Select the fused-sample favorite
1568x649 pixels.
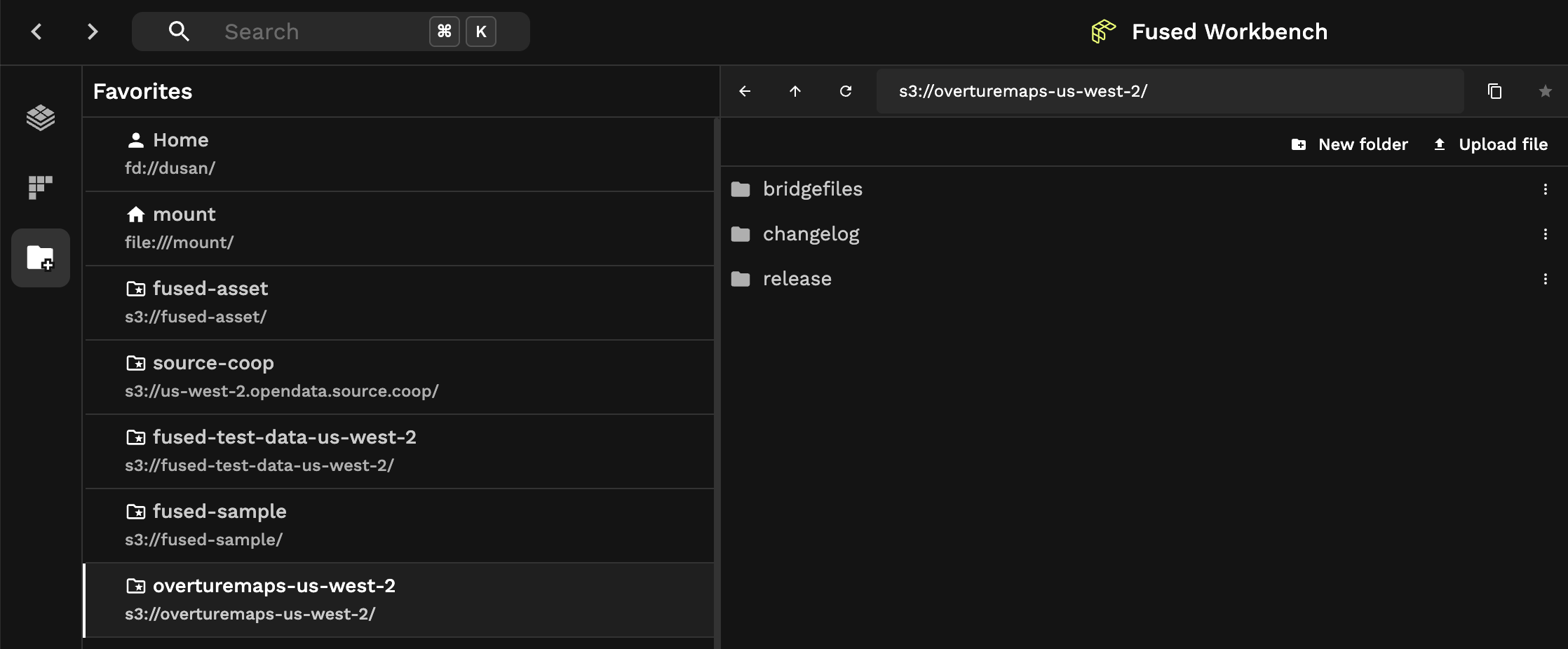399,526
